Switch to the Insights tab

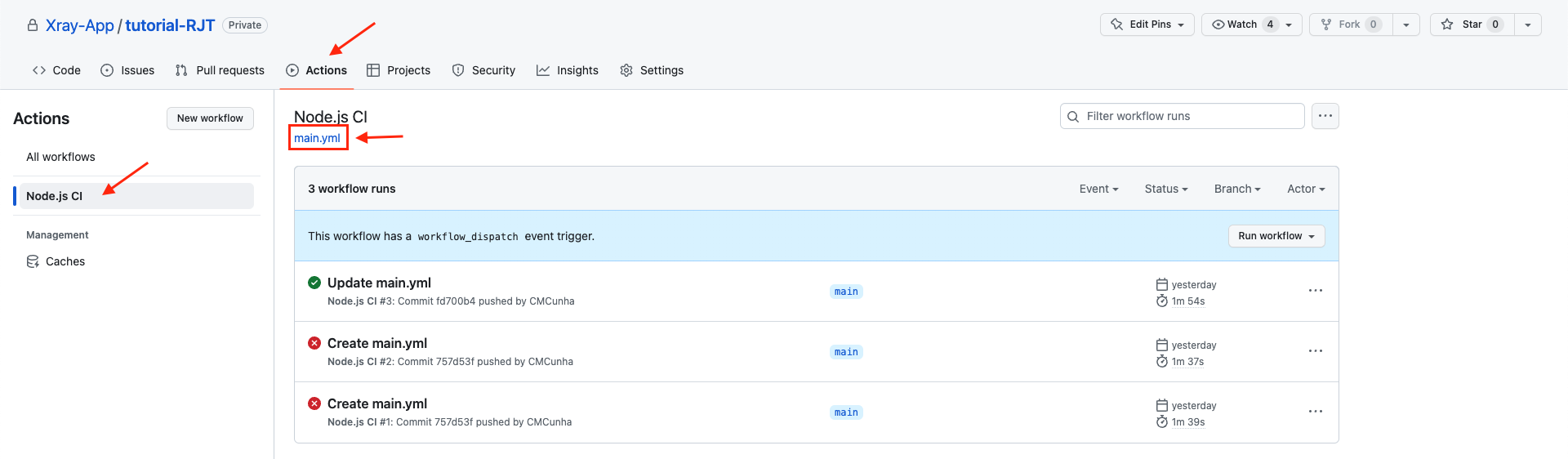click(568, 70)
